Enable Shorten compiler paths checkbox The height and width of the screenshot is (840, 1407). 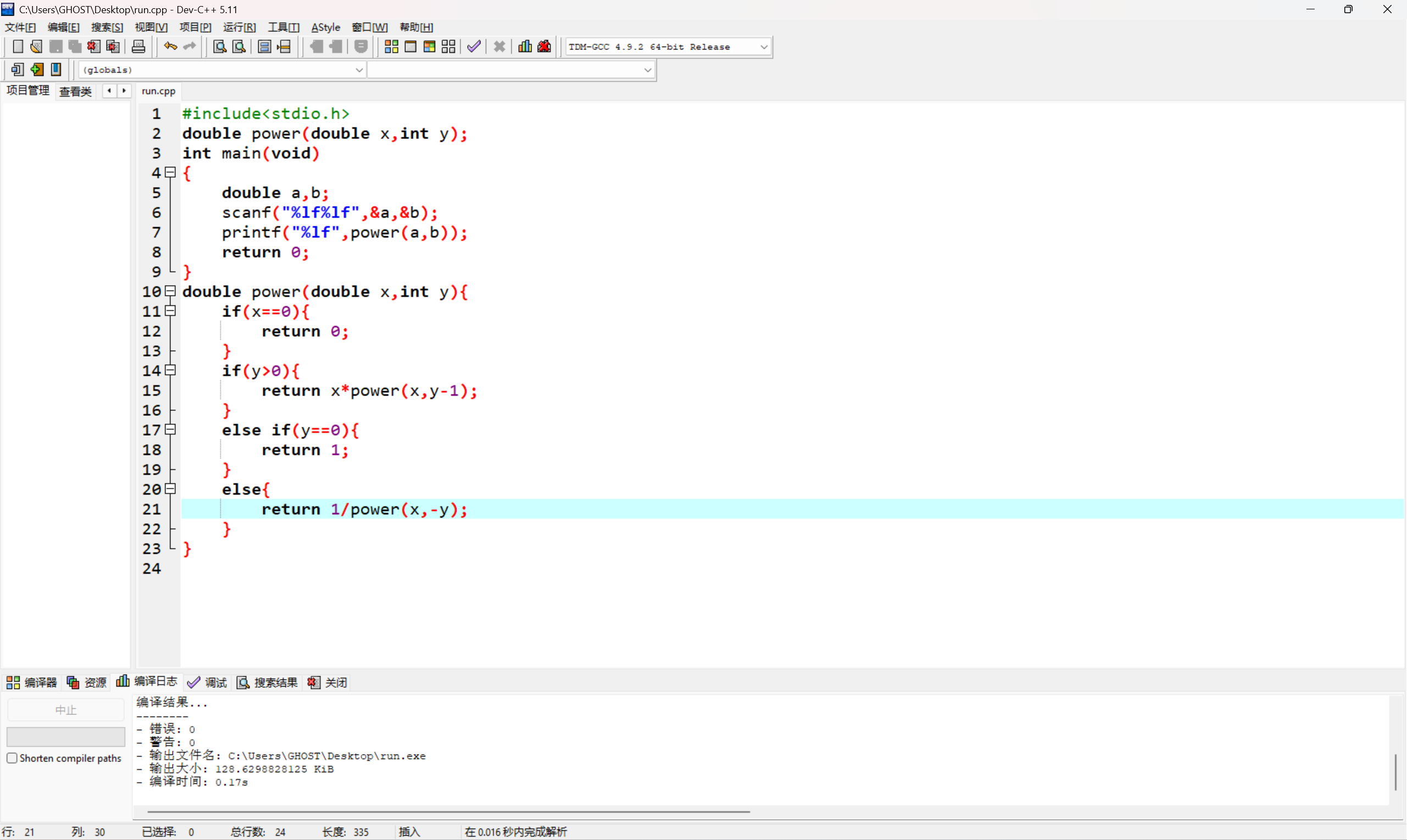point(12,758)
